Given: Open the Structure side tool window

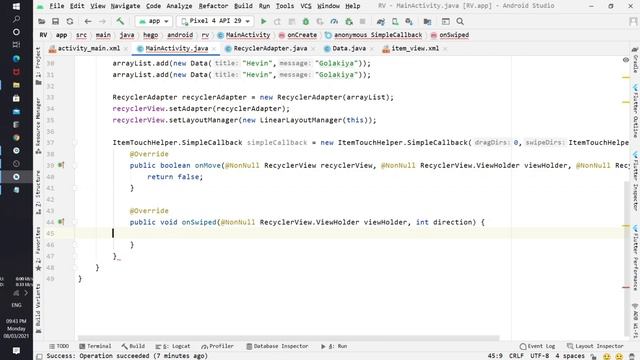Looking at the screenshot, I should (38, 192).
